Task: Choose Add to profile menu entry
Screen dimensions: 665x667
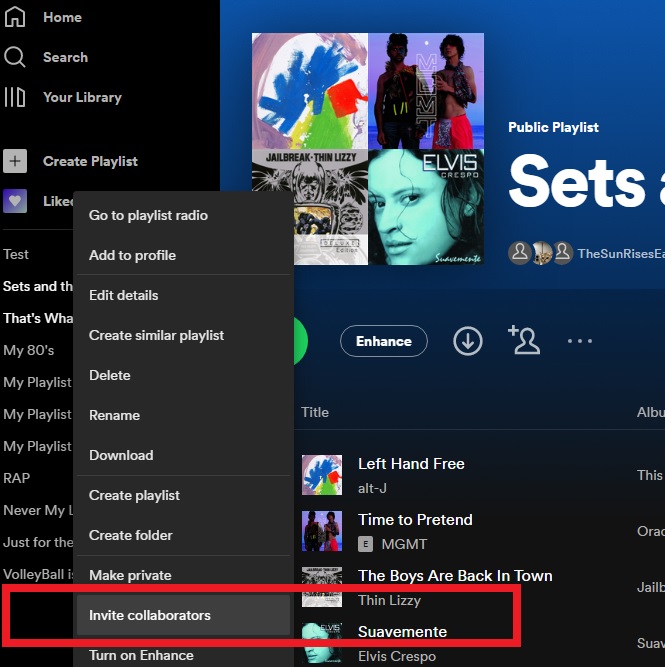Action: pos(183,255)
